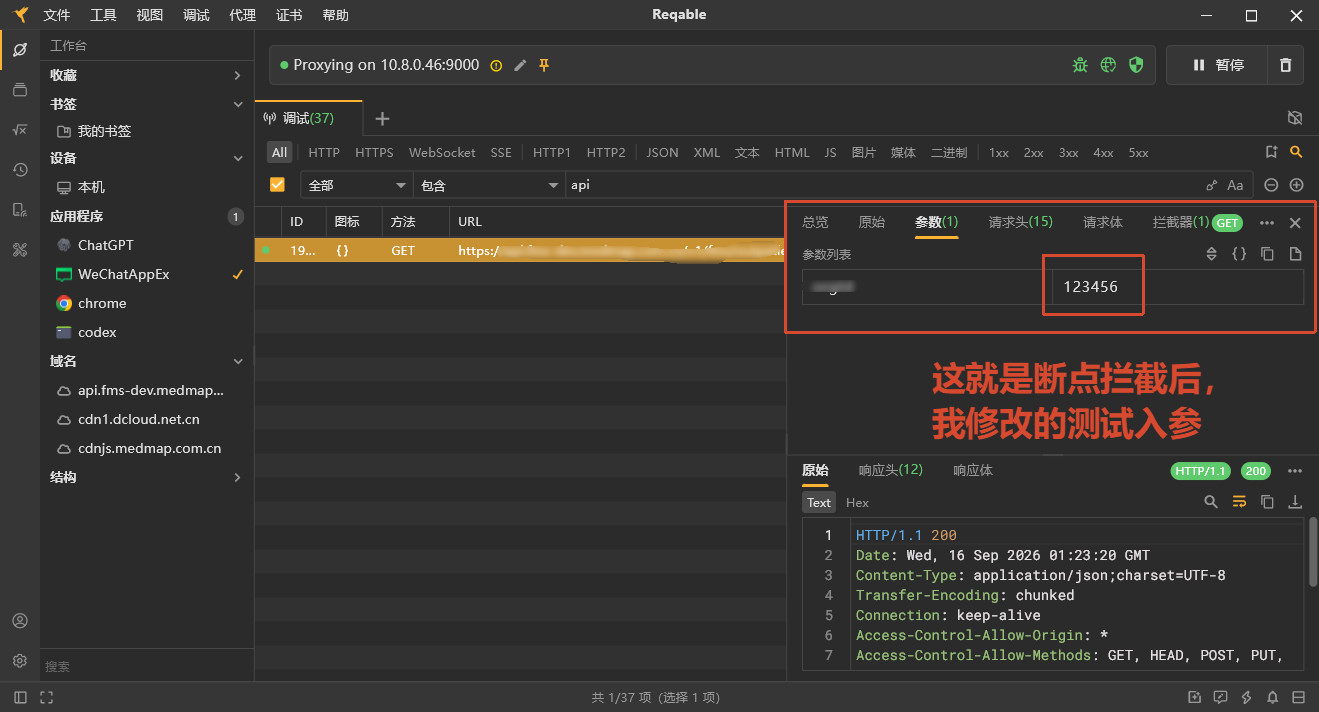This screenshot has height=712, width=1319.
Task: Copy parameter list with copy icon
Action: tap(1267, 254)
